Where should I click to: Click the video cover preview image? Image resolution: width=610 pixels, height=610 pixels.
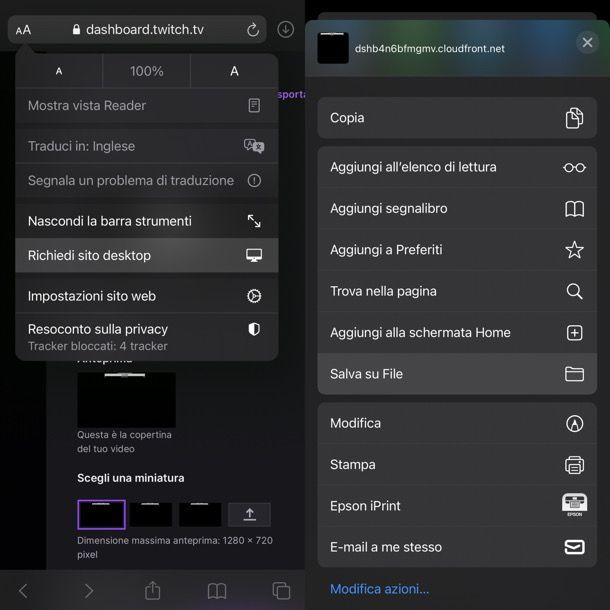tap(126, 400)
